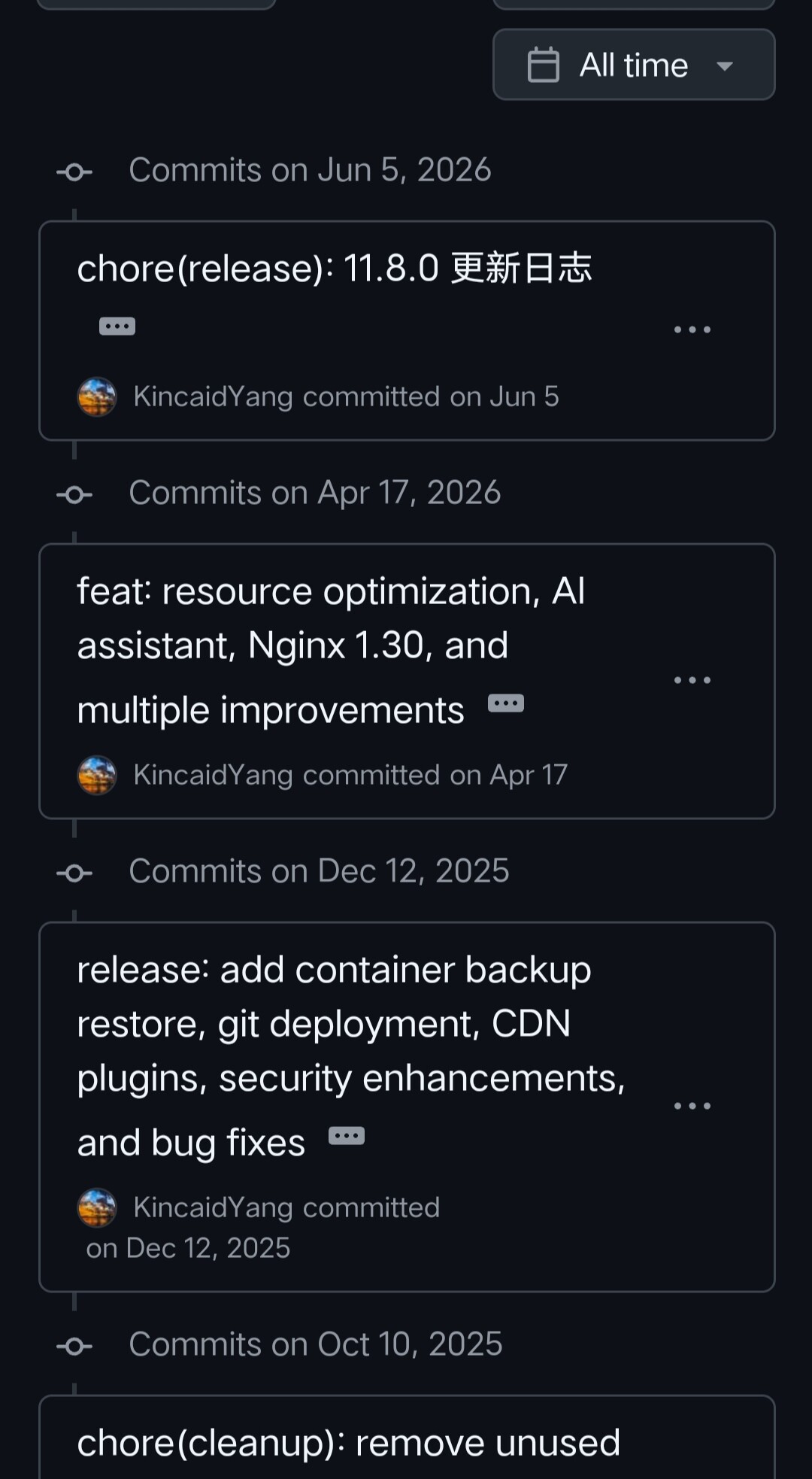Screen dimensions: 812x1479
Task: Open KincaidYang profile link on Jun 5 commit
Action: coord(213,396)
